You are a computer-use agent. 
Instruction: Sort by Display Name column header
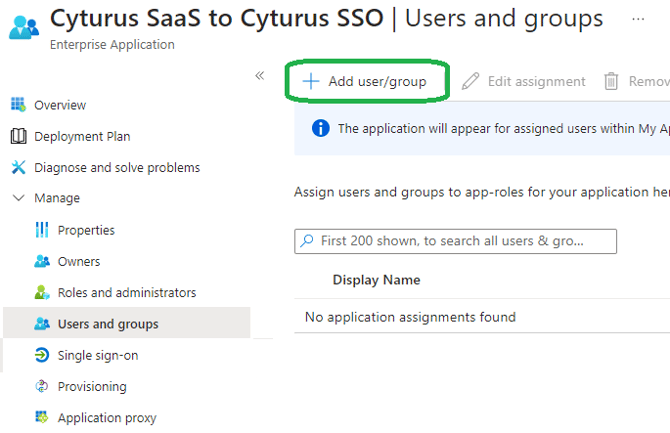pos(376,280)
